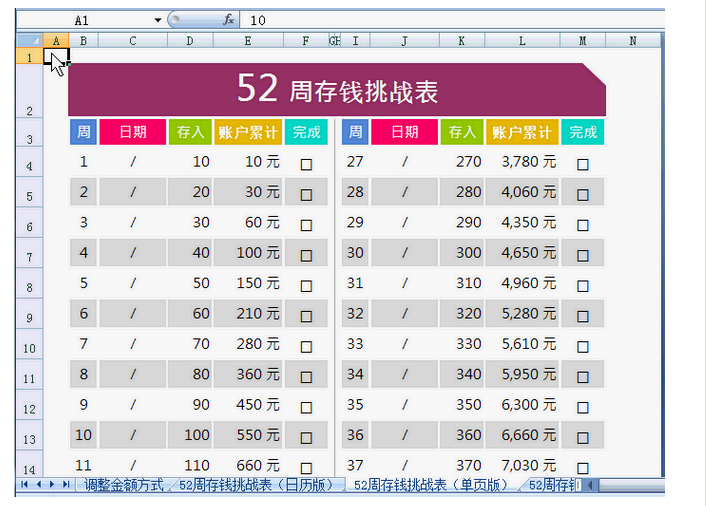Select column K header

pyautogui.click(x=462, y=41)
